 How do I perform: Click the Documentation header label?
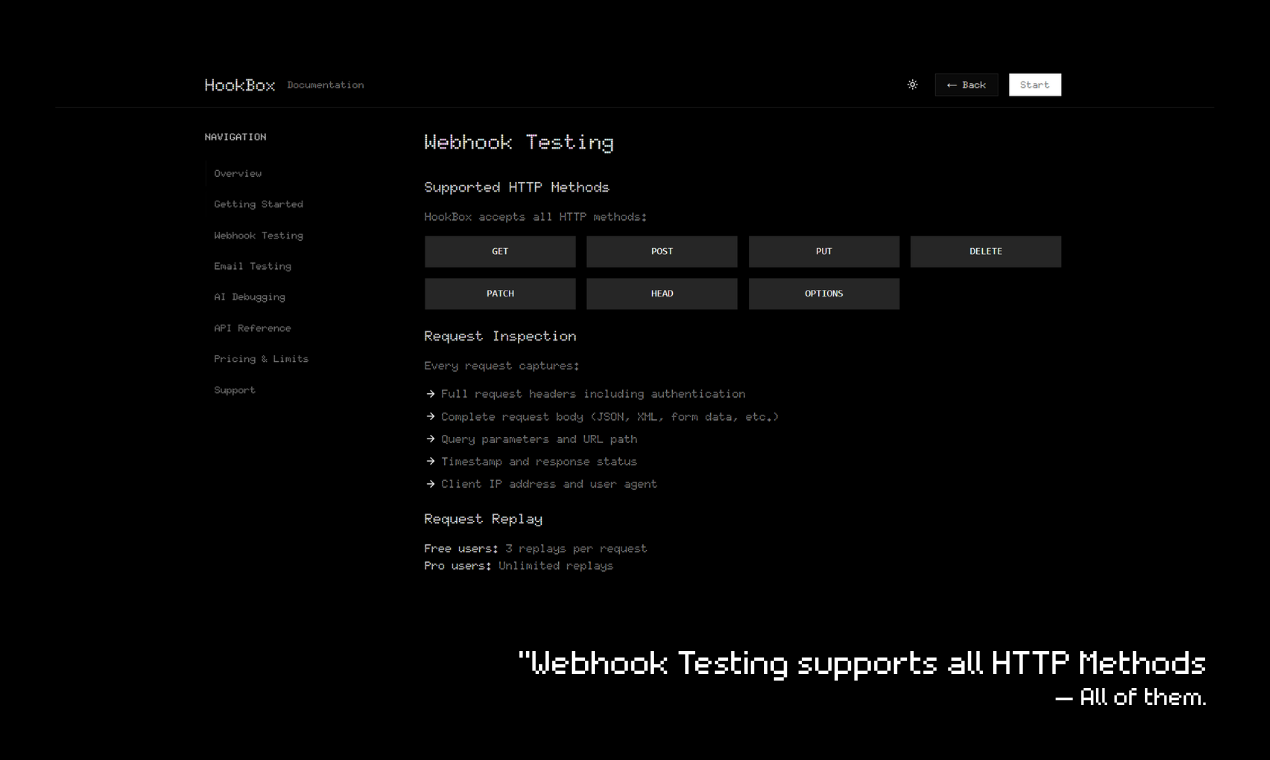325,85
